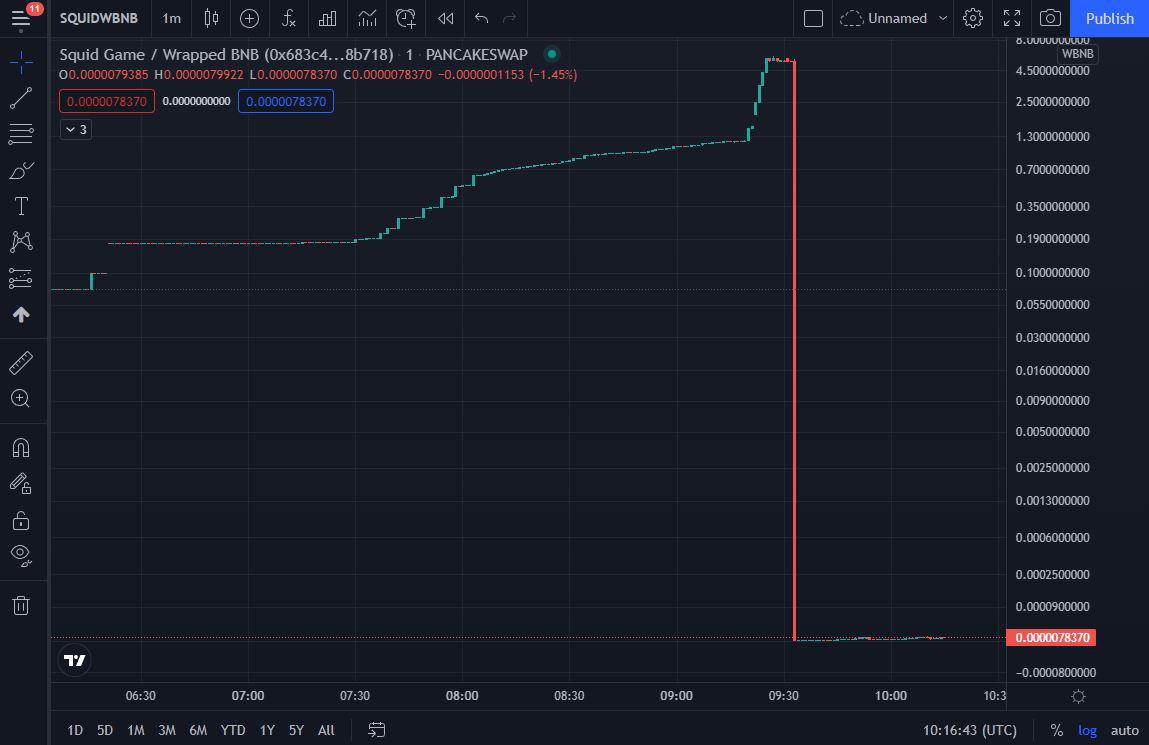Hide all drawings with the eye icon

(x=22, y=555)
